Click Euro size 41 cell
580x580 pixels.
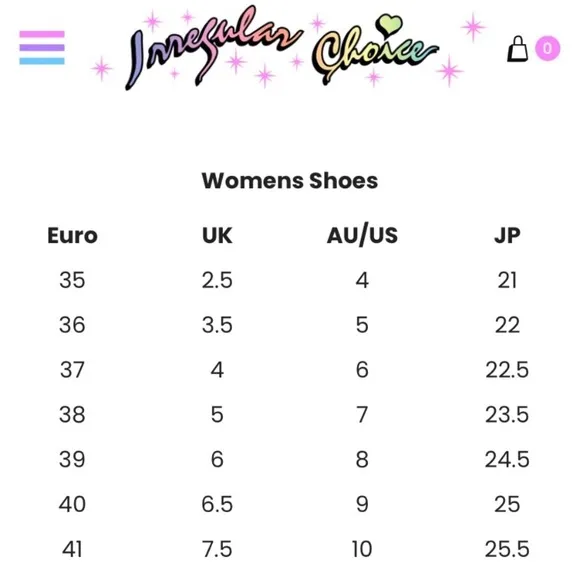pyautogui.click(x=72, y=549)
